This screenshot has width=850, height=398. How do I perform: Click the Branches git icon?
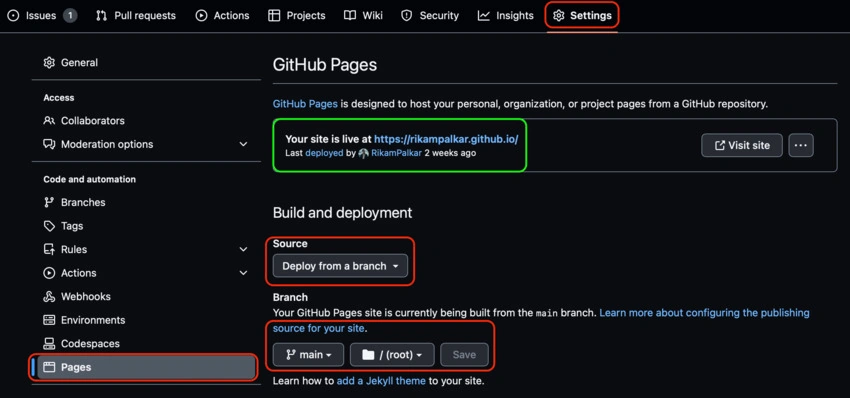click(x=49, y=202)
